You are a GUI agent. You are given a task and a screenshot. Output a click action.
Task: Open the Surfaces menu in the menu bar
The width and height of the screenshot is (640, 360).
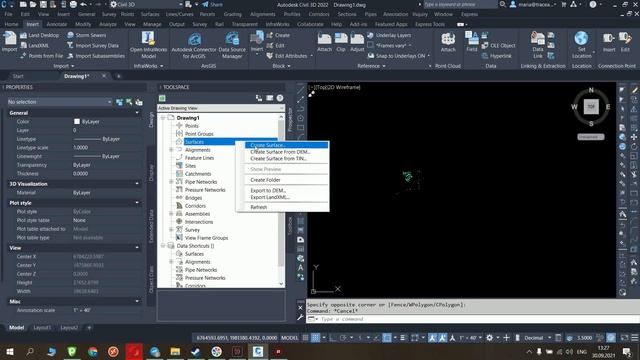(x=150, y=14)
